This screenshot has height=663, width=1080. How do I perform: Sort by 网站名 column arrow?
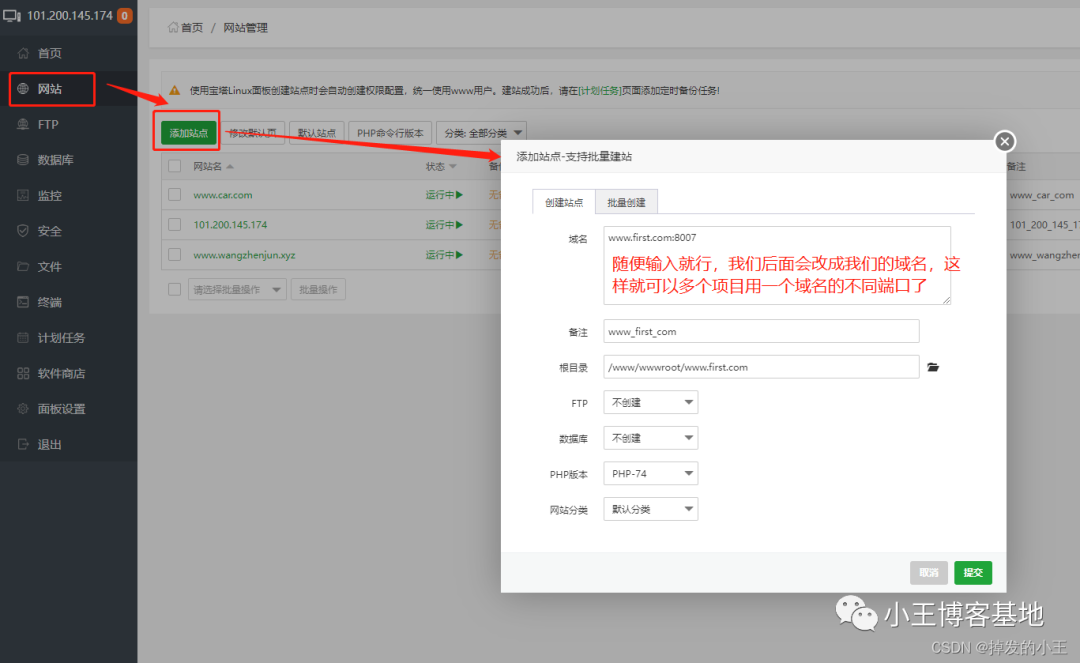coord(230,167)
